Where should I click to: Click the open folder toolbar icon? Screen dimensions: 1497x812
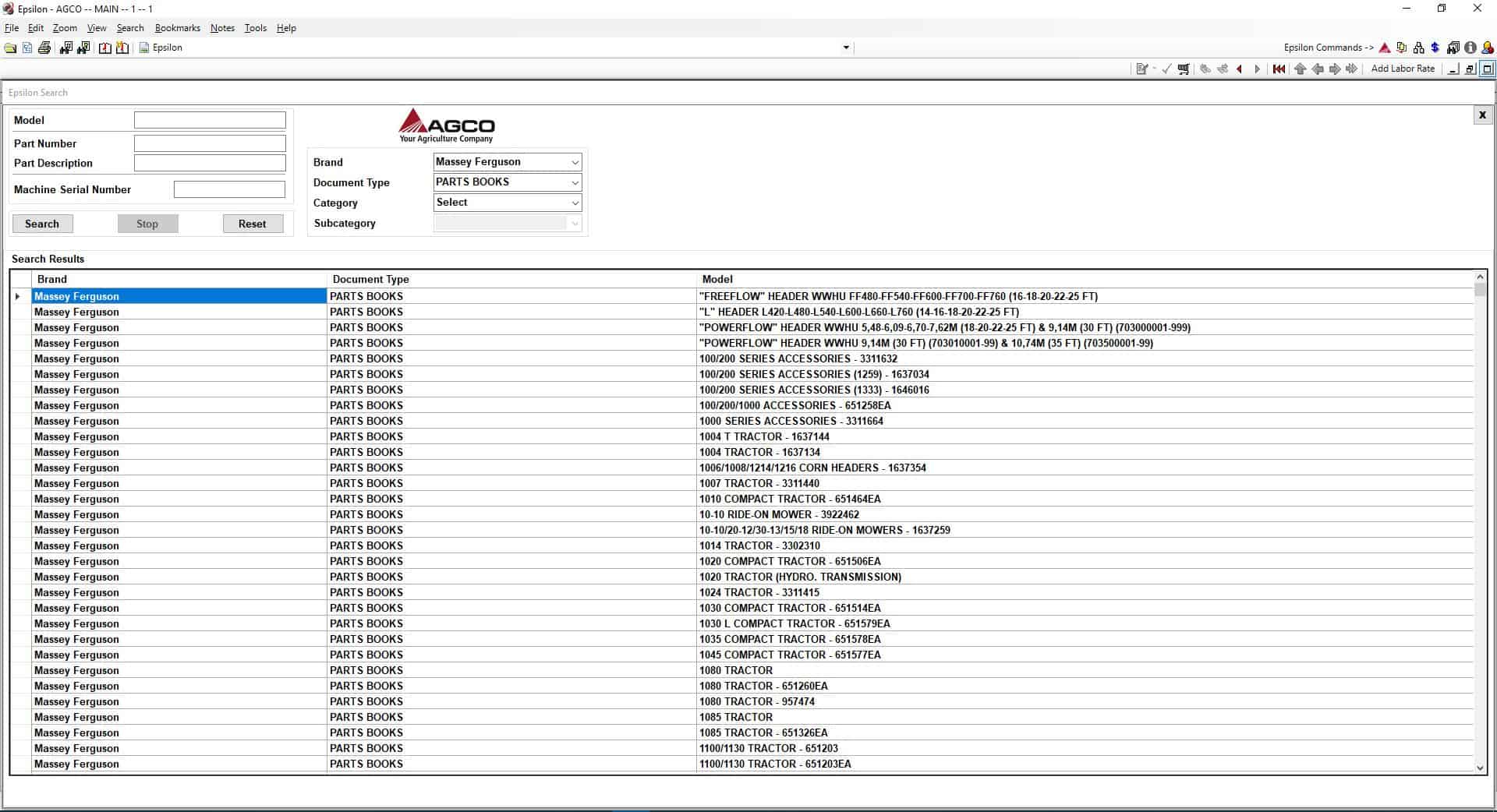tap(10, 48)
